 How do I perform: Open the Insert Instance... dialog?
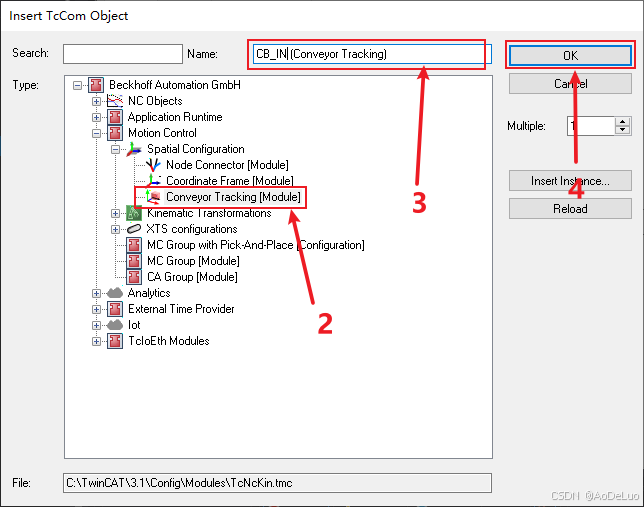[570, 181]
